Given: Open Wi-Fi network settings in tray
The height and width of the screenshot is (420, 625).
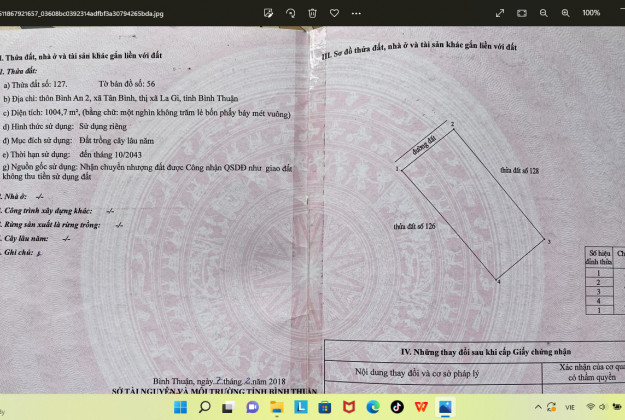Looking at the screenshot, I should 591,407.
